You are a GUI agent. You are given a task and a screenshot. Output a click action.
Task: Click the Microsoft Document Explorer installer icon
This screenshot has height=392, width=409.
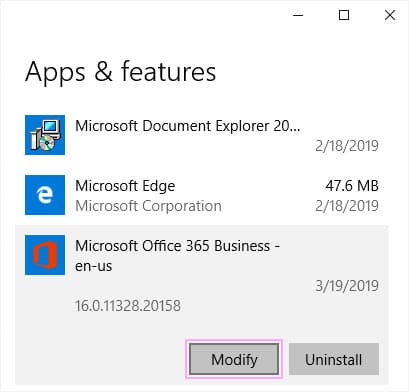[45, 135]
